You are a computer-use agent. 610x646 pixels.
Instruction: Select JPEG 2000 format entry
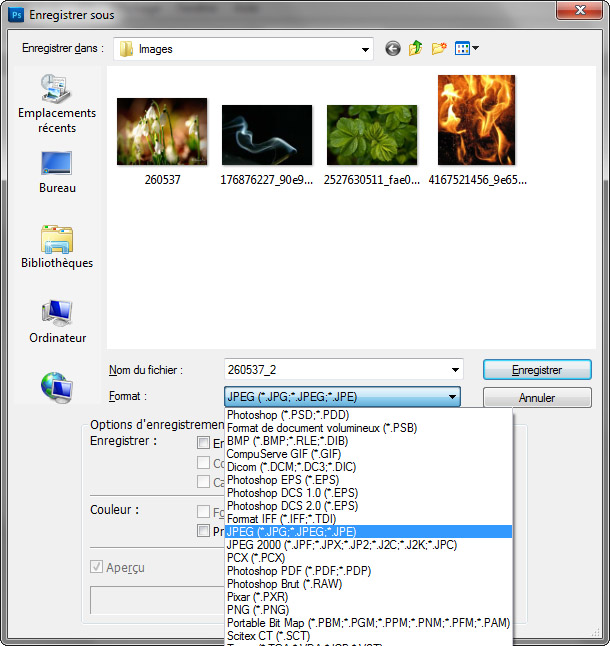(x=369, y=545)
